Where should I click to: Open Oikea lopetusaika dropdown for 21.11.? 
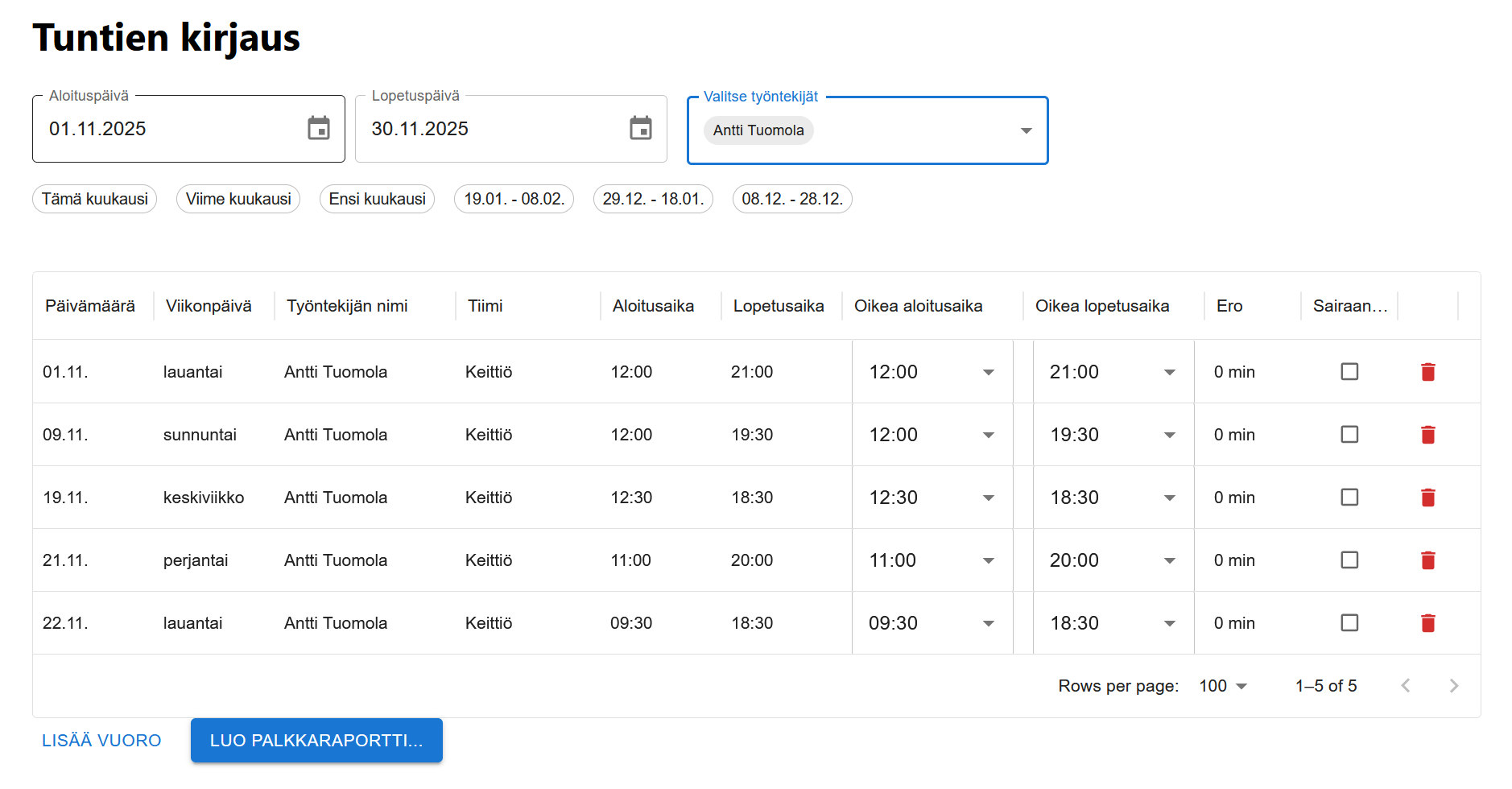coord(1169,560)
